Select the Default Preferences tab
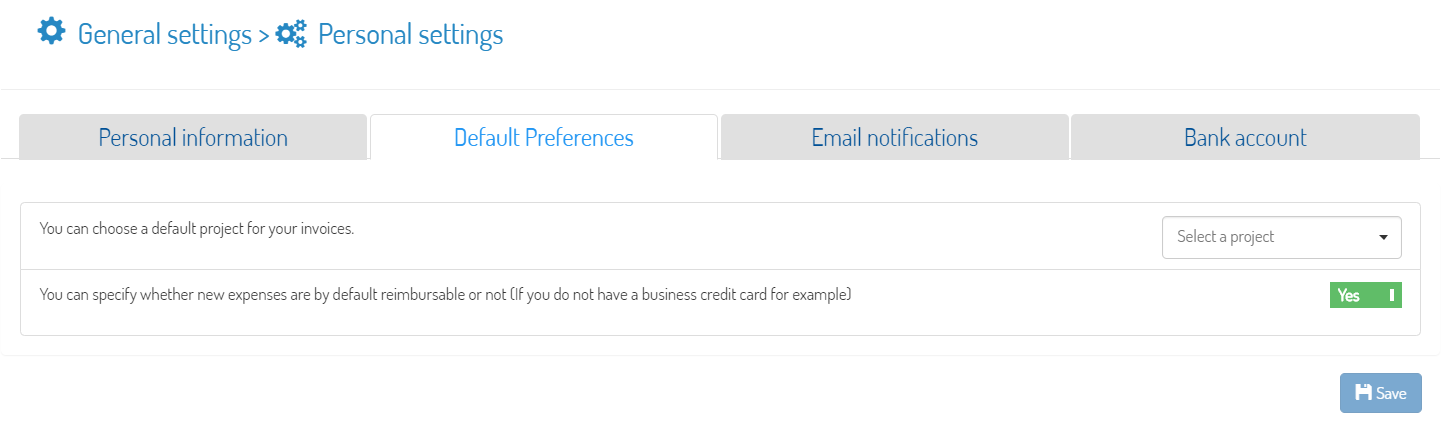Screen dimensions: 1445x426 [544, 137]
